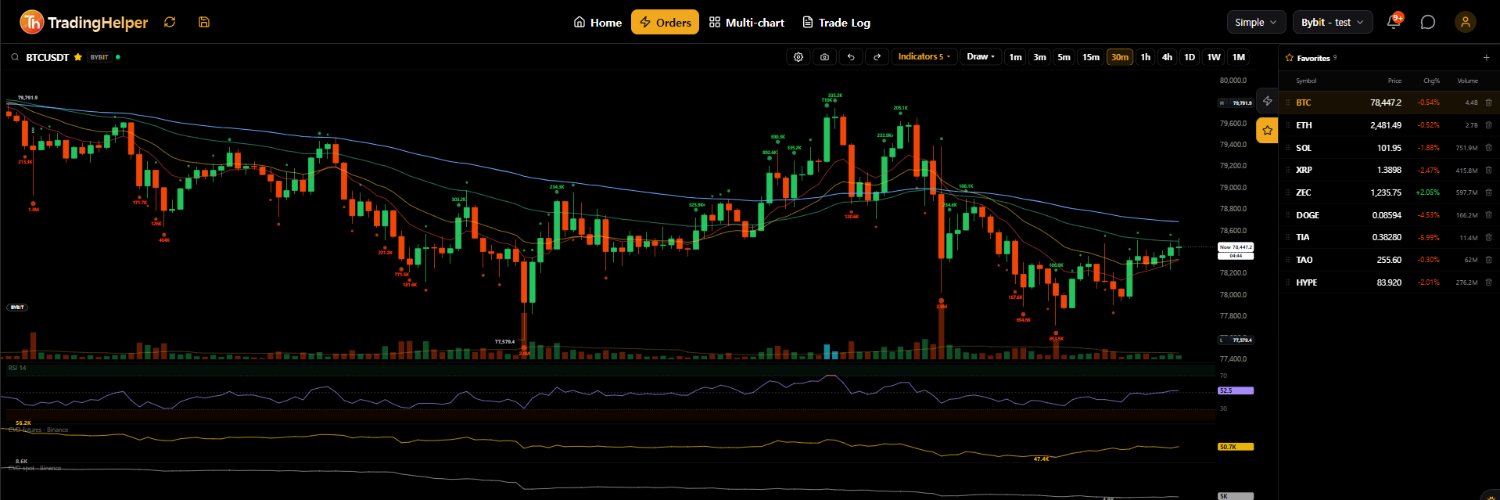This screenshot has width=1500, height=500.
Task: Click the refresh sync icon beside TradingHelper
Action: pos(170,22)
